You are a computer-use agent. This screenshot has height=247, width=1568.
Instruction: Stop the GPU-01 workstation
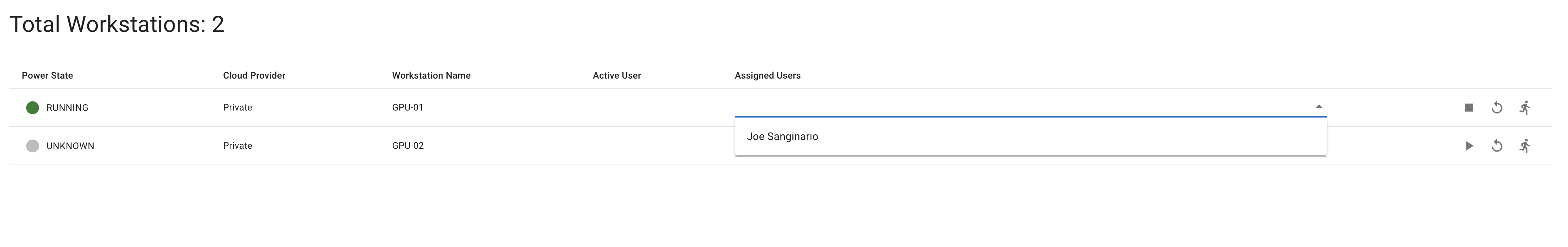click(x=1469, y=108)
